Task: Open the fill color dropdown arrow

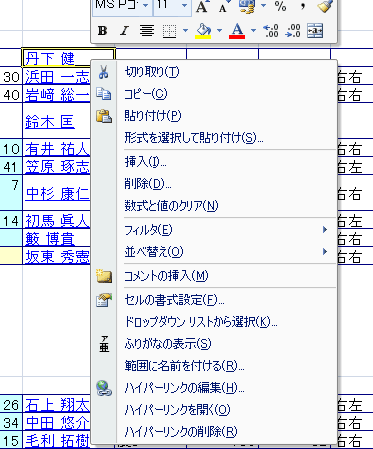Action: click(x=219, y=31)
